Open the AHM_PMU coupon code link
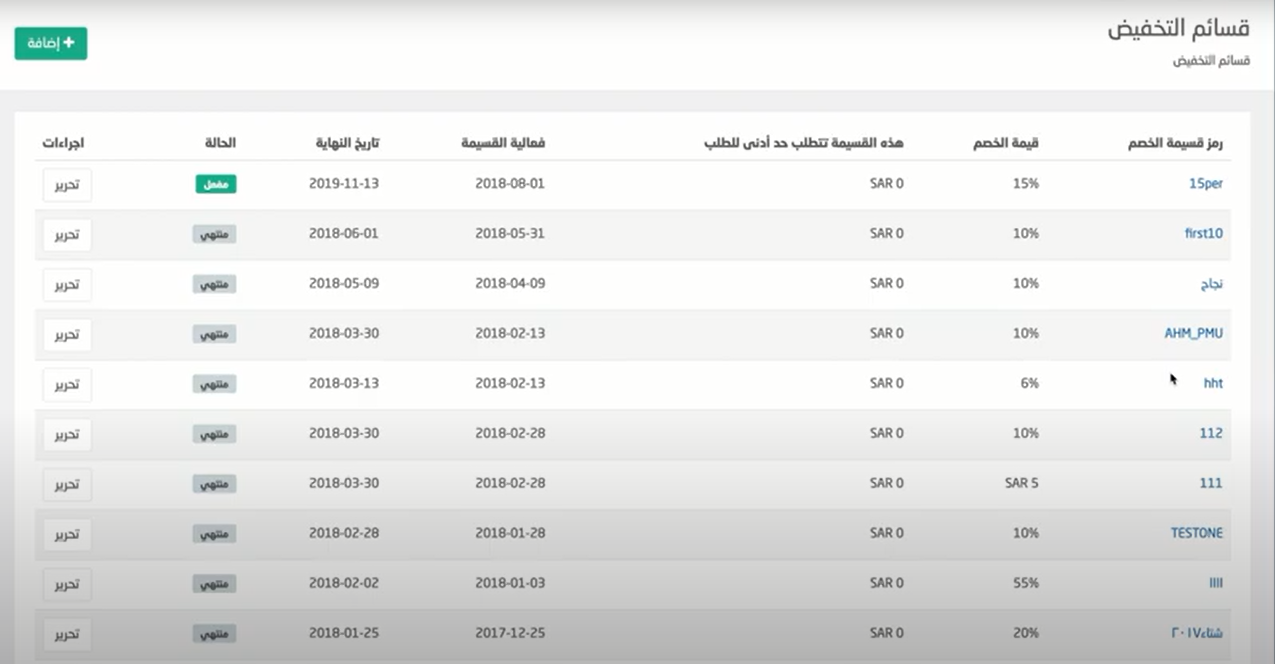The width and height of the screenshot is (1275, 664). [1194, 334]
